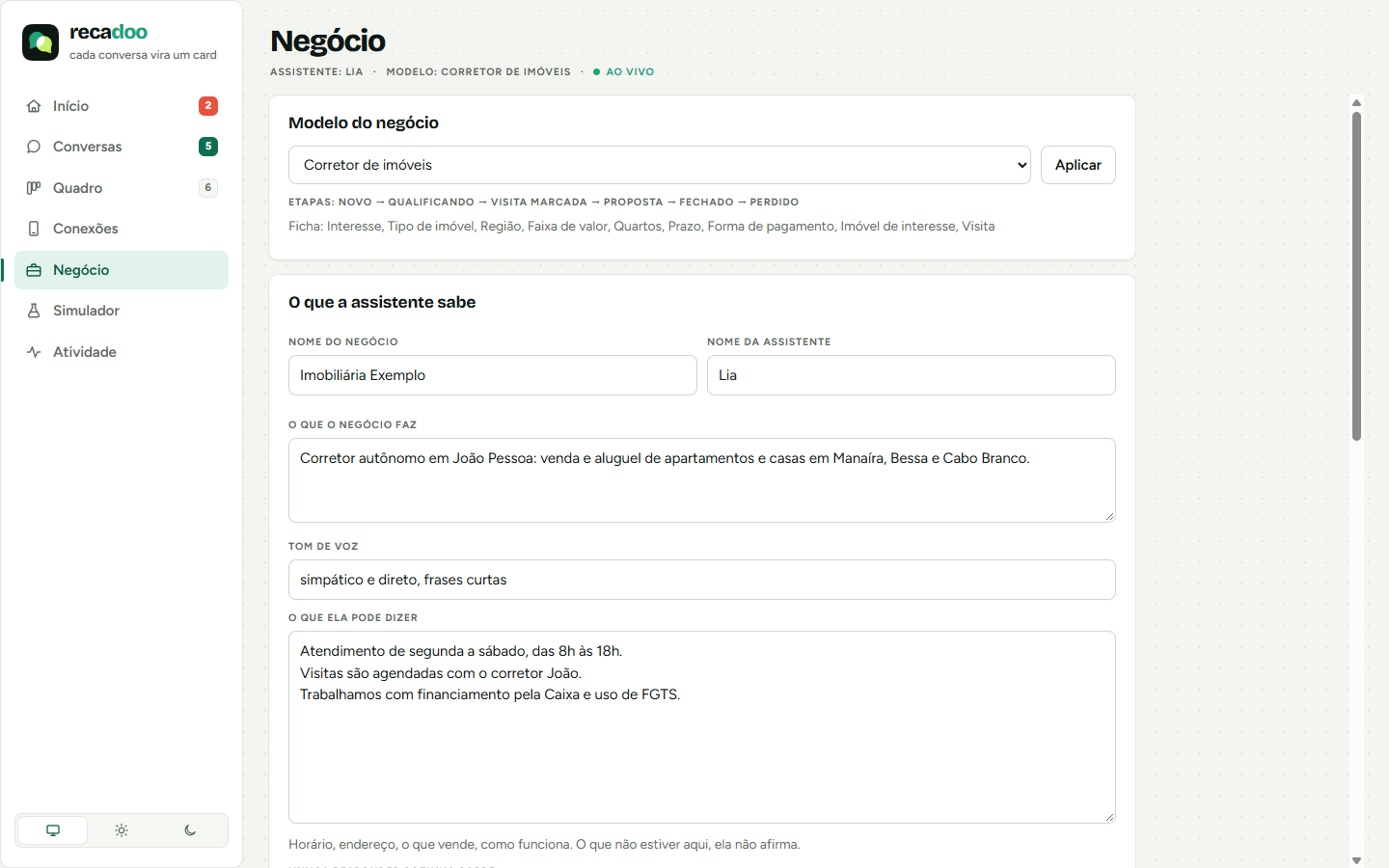Viewport: 1389px width, 868px height.
Task: Open the Atividade menu item
Action: [x=122, y=352]
